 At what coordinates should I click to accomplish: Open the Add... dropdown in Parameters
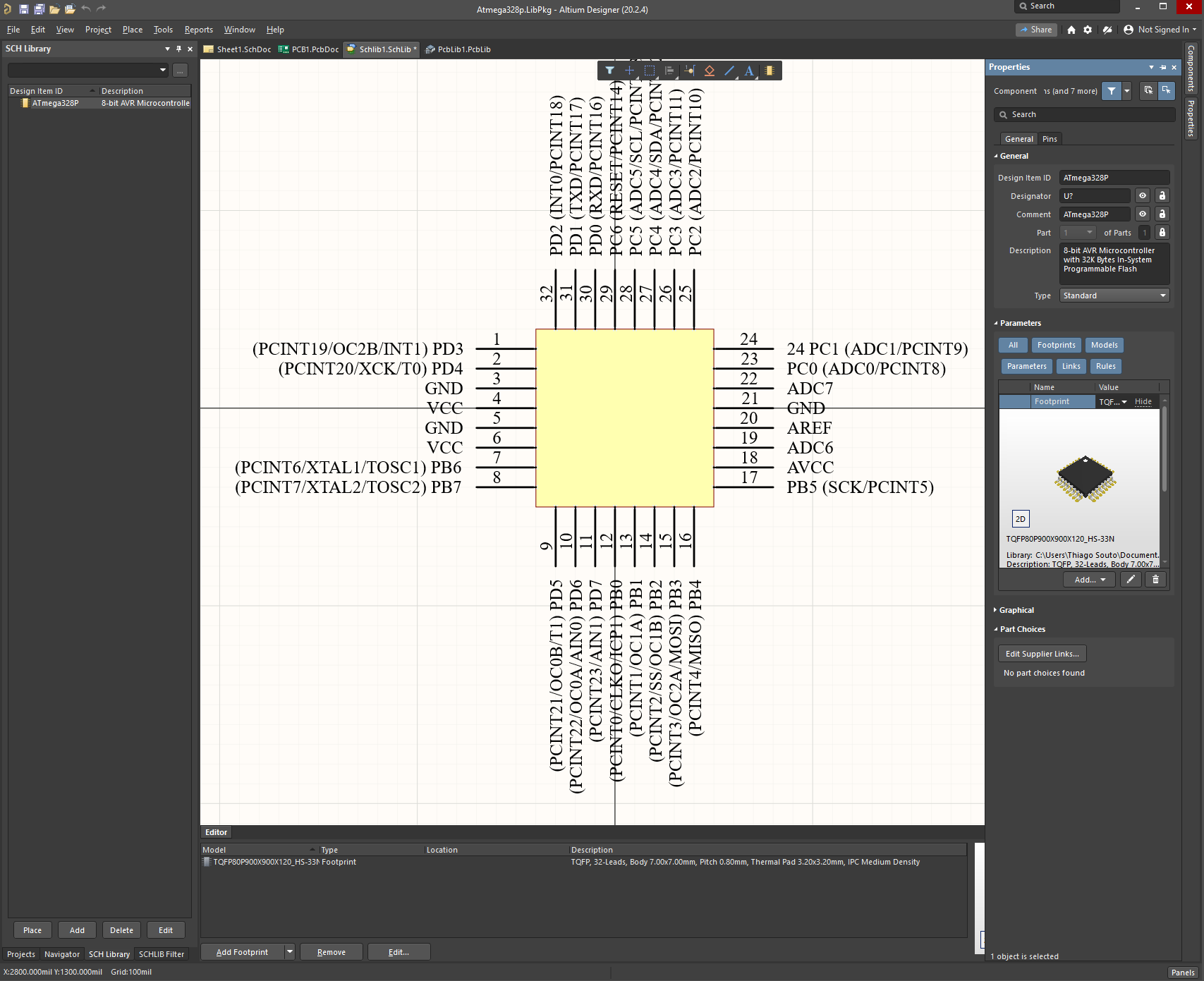(x=1090, y=579)
